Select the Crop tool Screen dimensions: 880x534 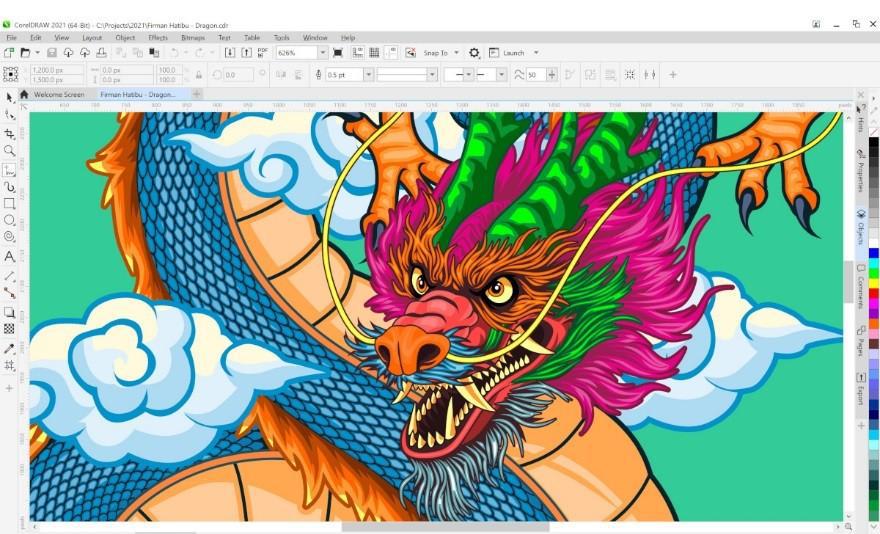(9, 134)
